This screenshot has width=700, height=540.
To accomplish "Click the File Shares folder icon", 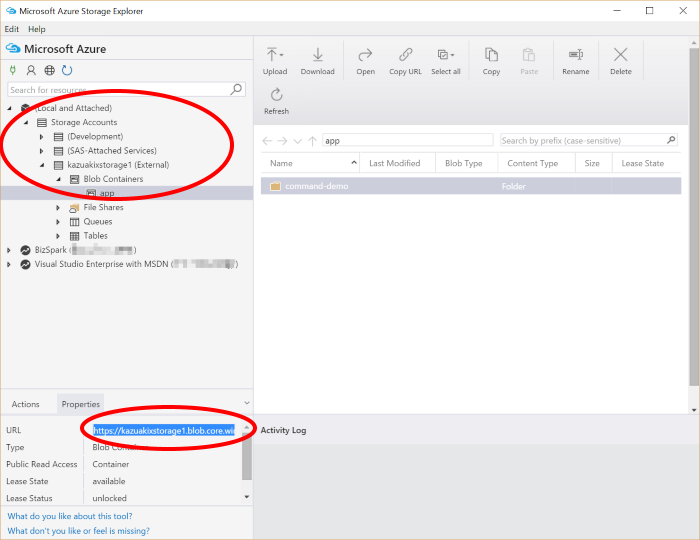I will [74, 208].
